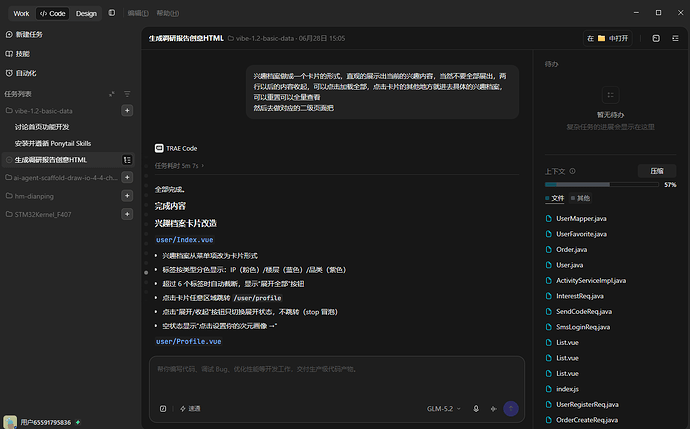
Task: Open the user/Profile.vue file link
Action: tap(188, 341)
